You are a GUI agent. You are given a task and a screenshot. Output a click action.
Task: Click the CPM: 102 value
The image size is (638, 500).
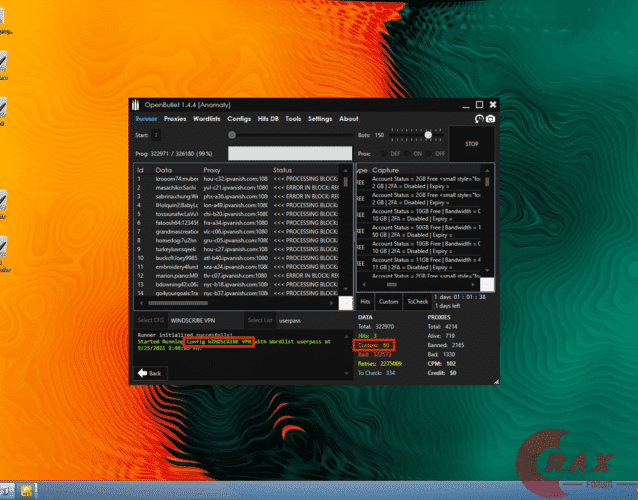tap(441, 364)
